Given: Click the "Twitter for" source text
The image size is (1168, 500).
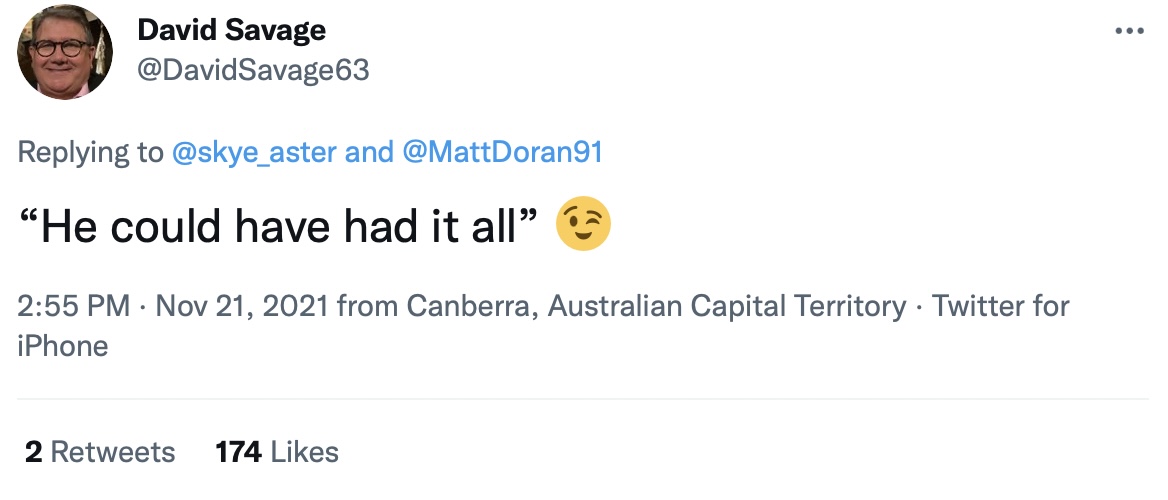Looking at the screenshot, I should [x=1000, y=306].
